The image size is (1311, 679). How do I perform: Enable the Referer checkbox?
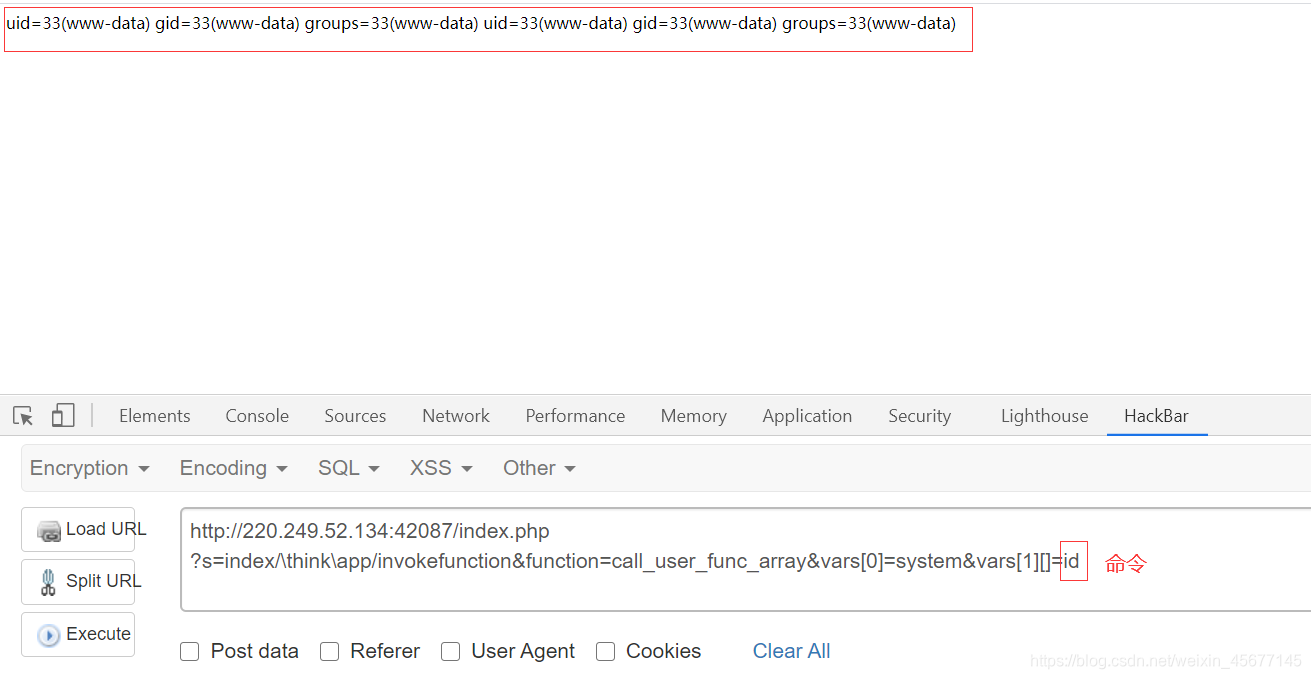(329, 652)
